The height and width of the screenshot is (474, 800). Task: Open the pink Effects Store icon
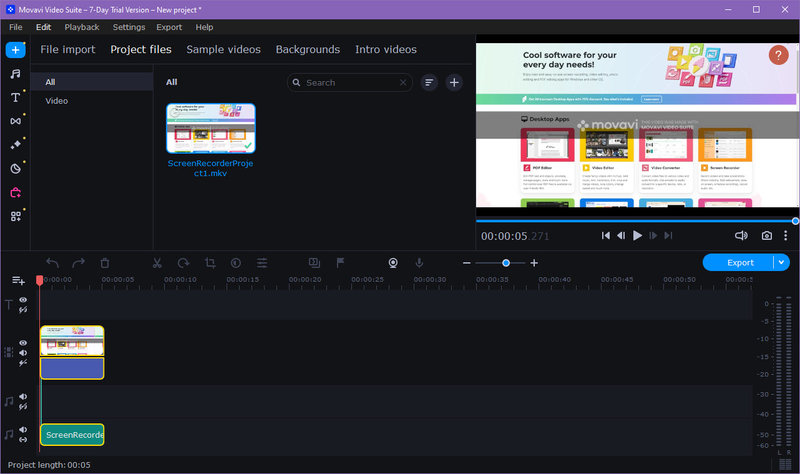[x=15, y=192]
